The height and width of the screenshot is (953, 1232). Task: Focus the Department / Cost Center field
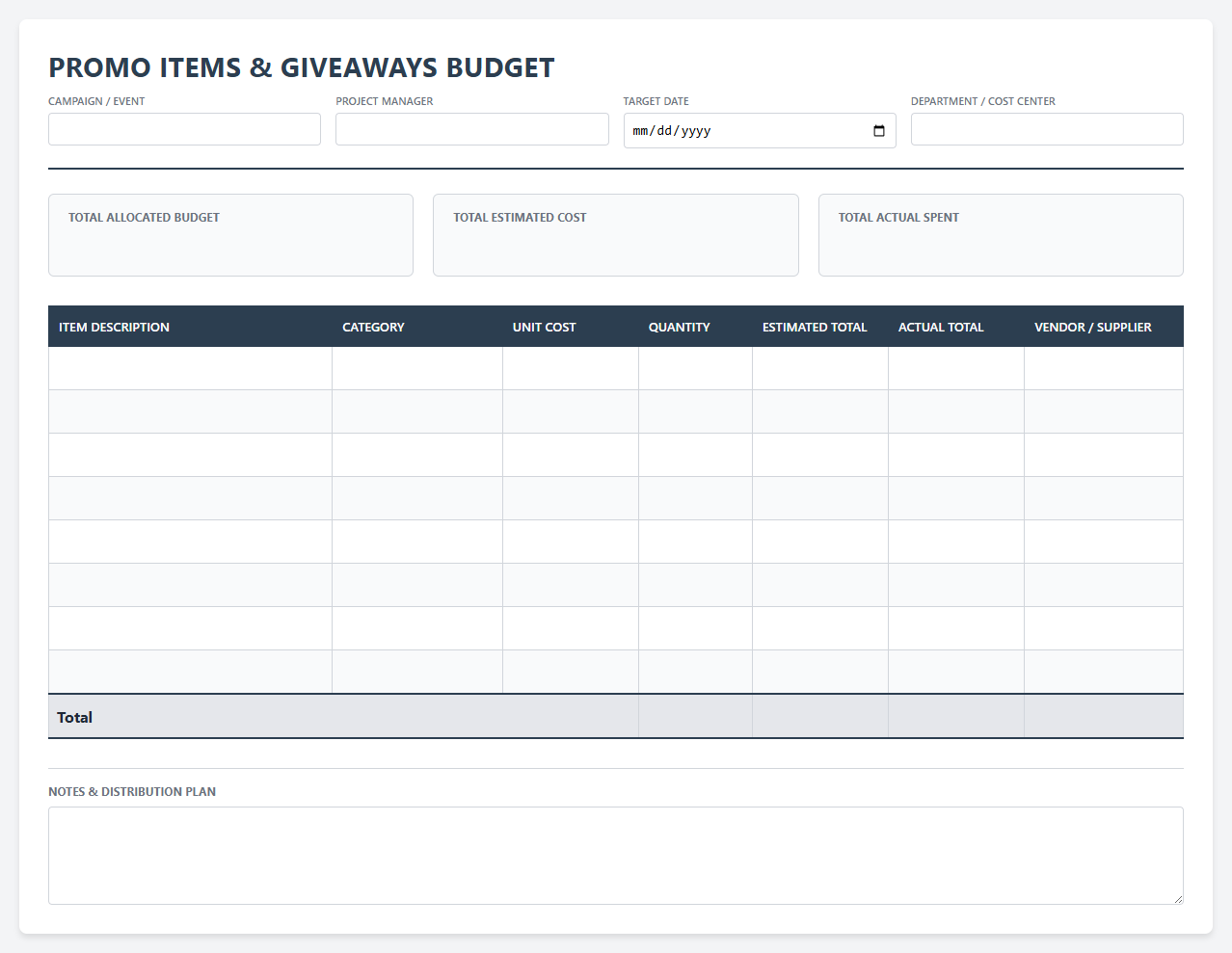coord(1047,129)
